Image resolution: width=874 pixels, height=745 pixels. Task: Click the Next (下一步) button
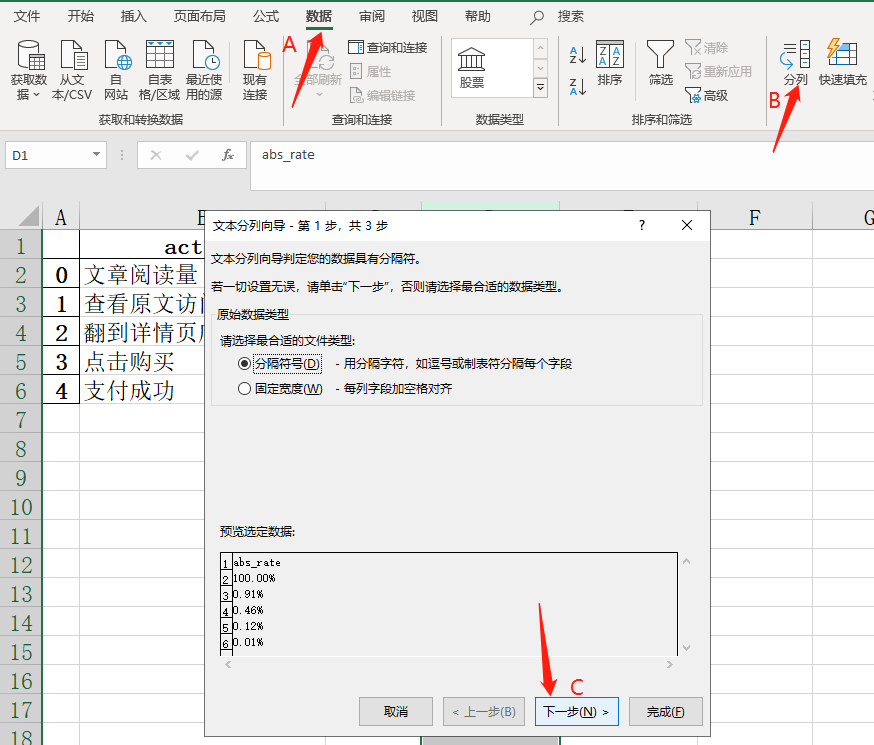pos(576,712)
